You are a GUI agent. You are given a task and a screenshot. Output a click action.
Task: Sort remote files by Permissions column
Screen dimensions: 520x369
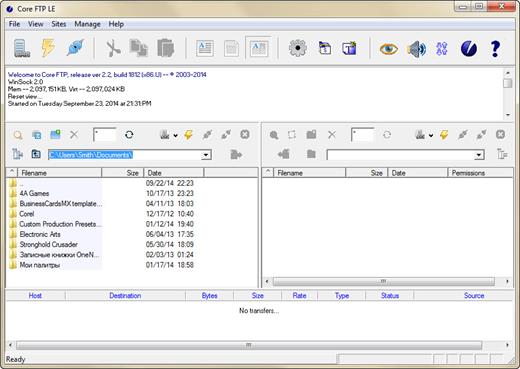(x=480, y=173)
